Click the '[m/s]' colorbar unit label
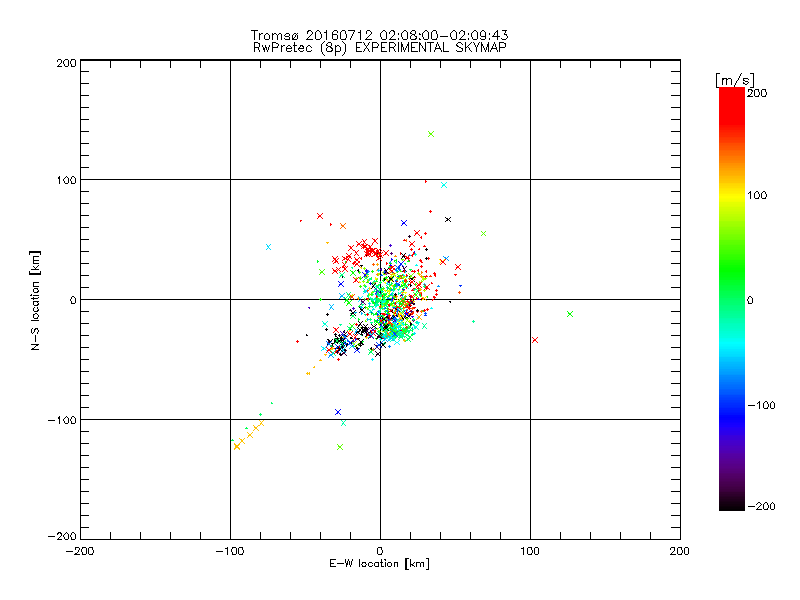Viewport: 800px width, 600px height. [735, 81]
